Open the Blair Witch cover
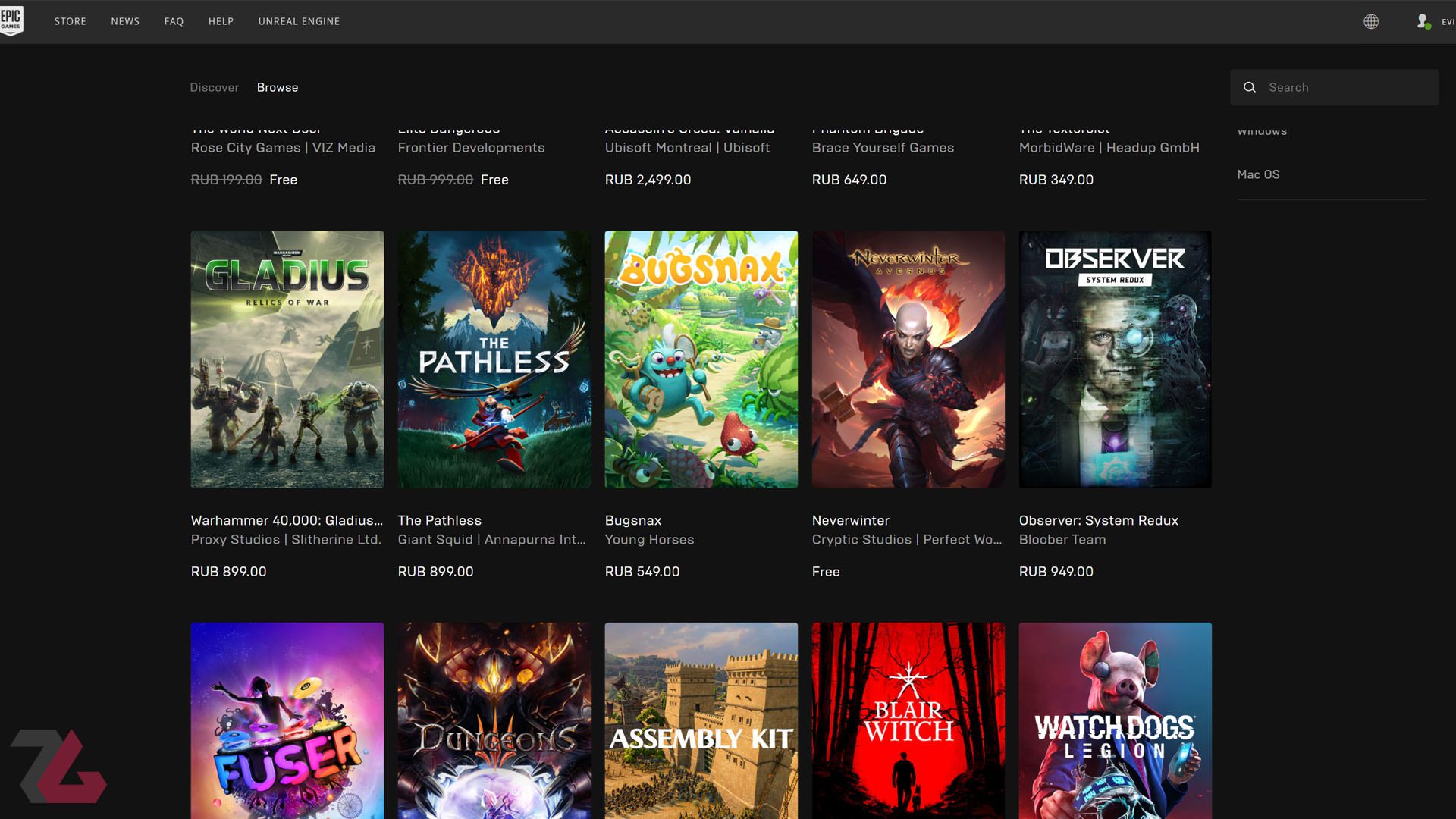The image size is (1456, 819). 908,720
